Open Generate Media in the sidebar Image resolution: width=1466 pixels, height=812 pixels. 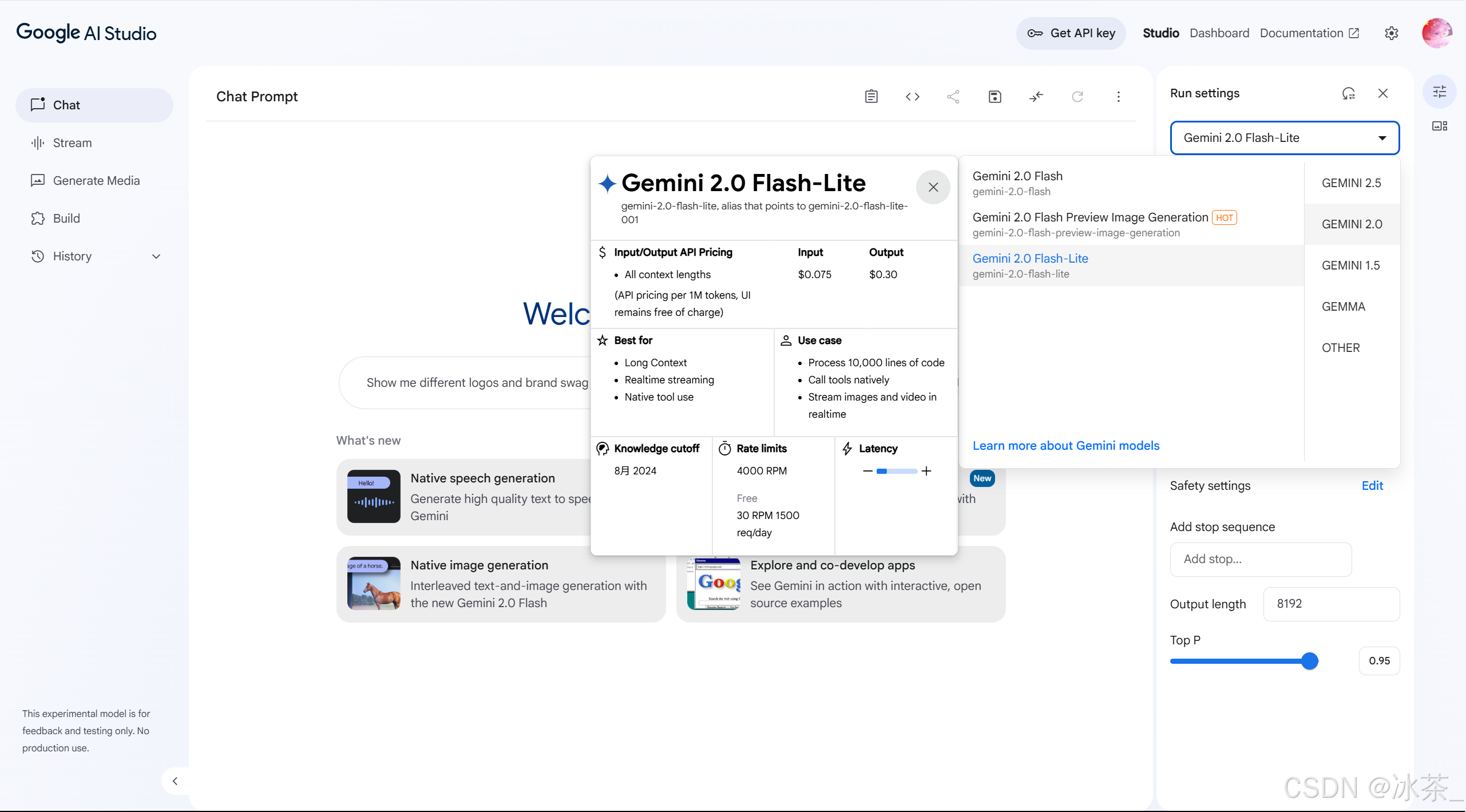coord(94,181)
